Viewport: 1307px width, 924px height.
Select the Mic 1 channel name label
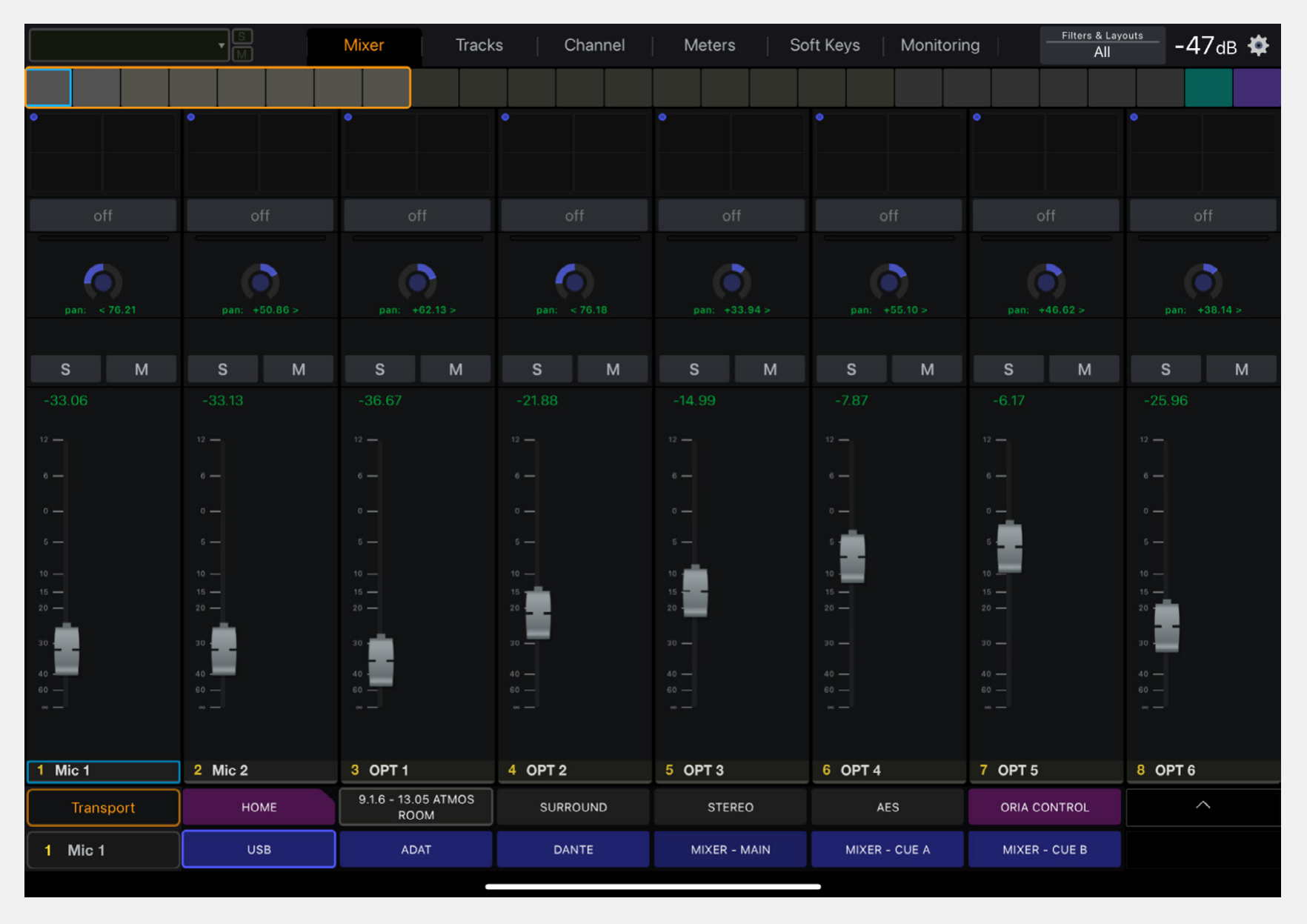[103, 771]
